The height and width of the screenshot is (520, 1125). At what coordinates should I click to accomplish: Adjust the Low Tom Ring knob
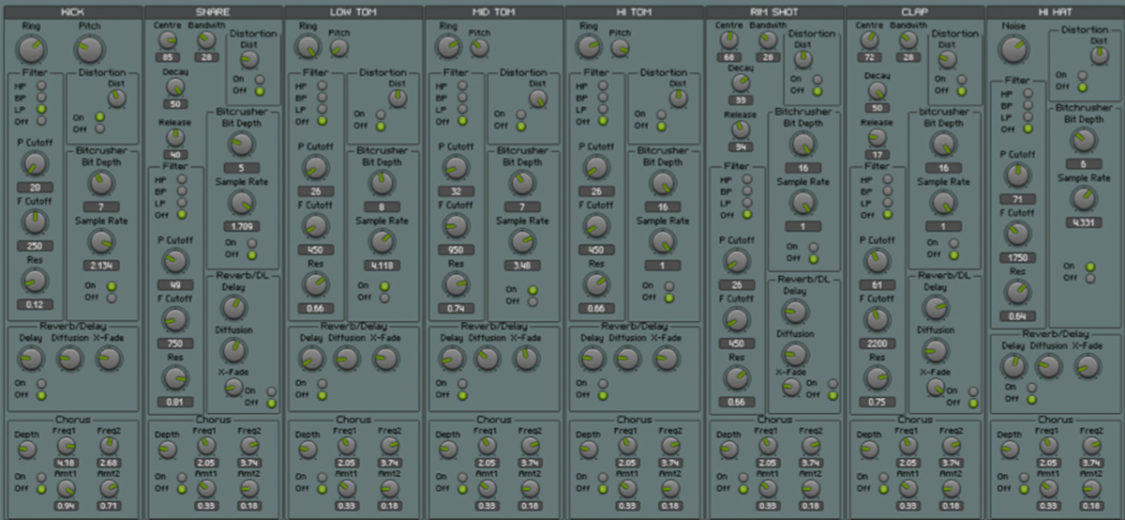(308, 47)
